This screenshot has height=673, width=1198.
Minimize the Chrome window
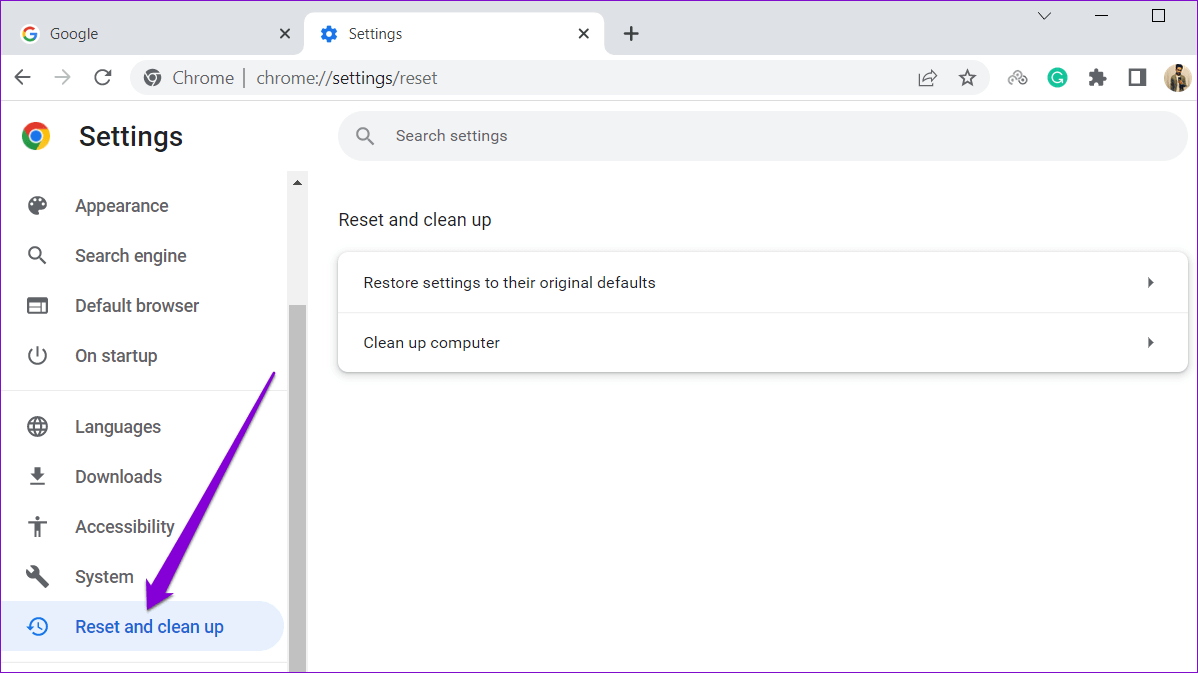coord(1101,15)
